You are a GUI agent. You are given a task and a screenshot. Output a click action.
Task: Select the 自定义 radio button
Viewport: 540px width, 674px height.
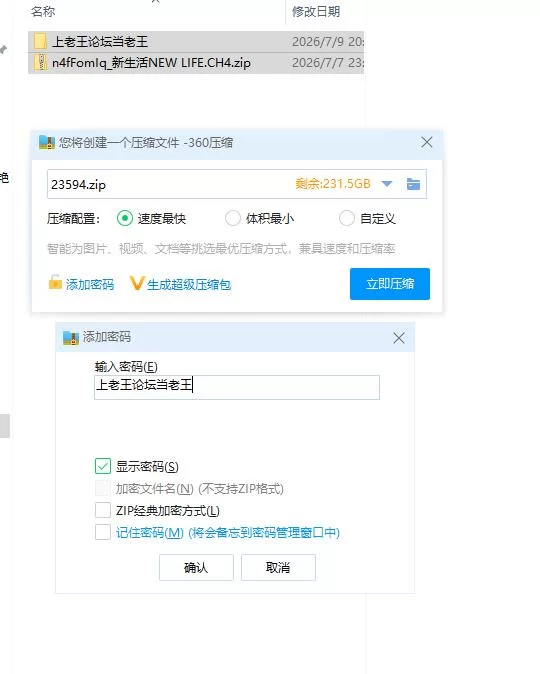[x=347, y=218]
